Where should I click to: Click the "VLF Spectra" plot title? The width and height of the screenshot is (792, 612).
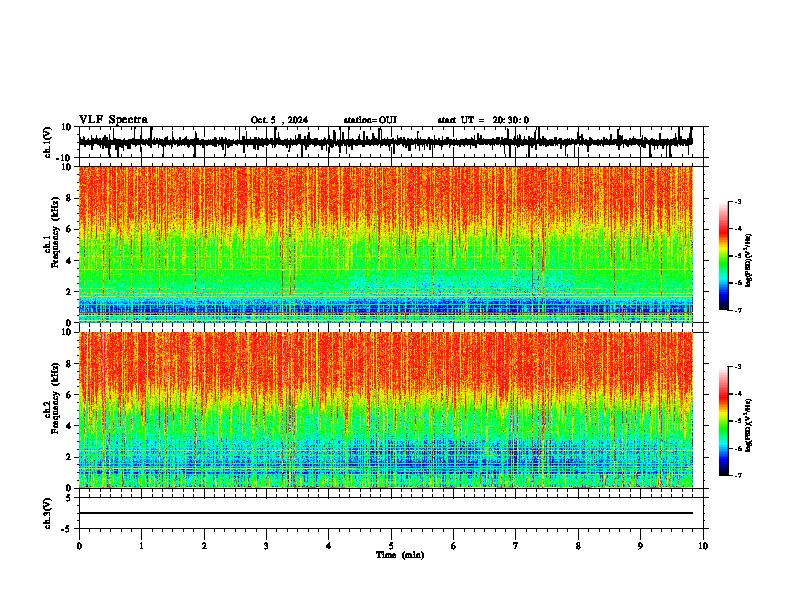(x=113, y=120)
